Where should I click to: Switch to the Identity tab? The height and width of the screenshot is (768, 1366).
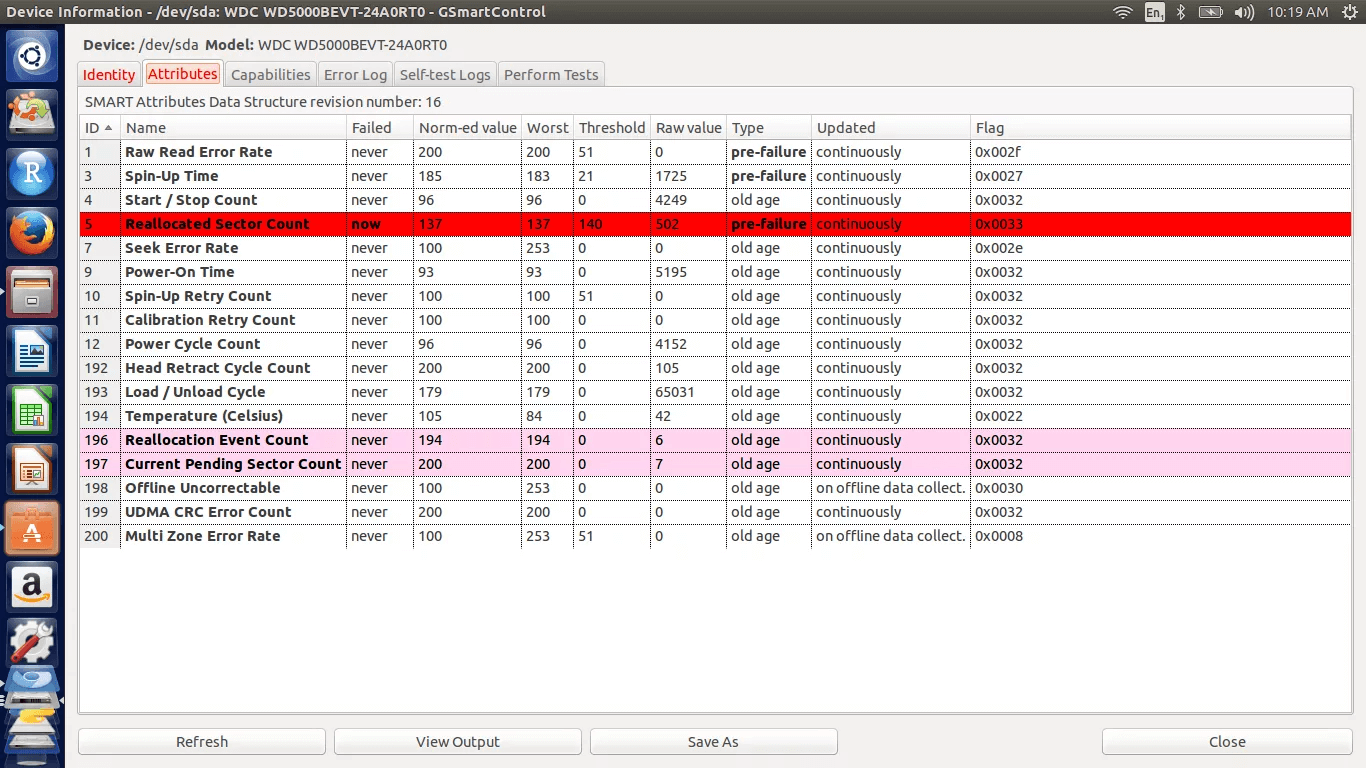pos(109,75)
